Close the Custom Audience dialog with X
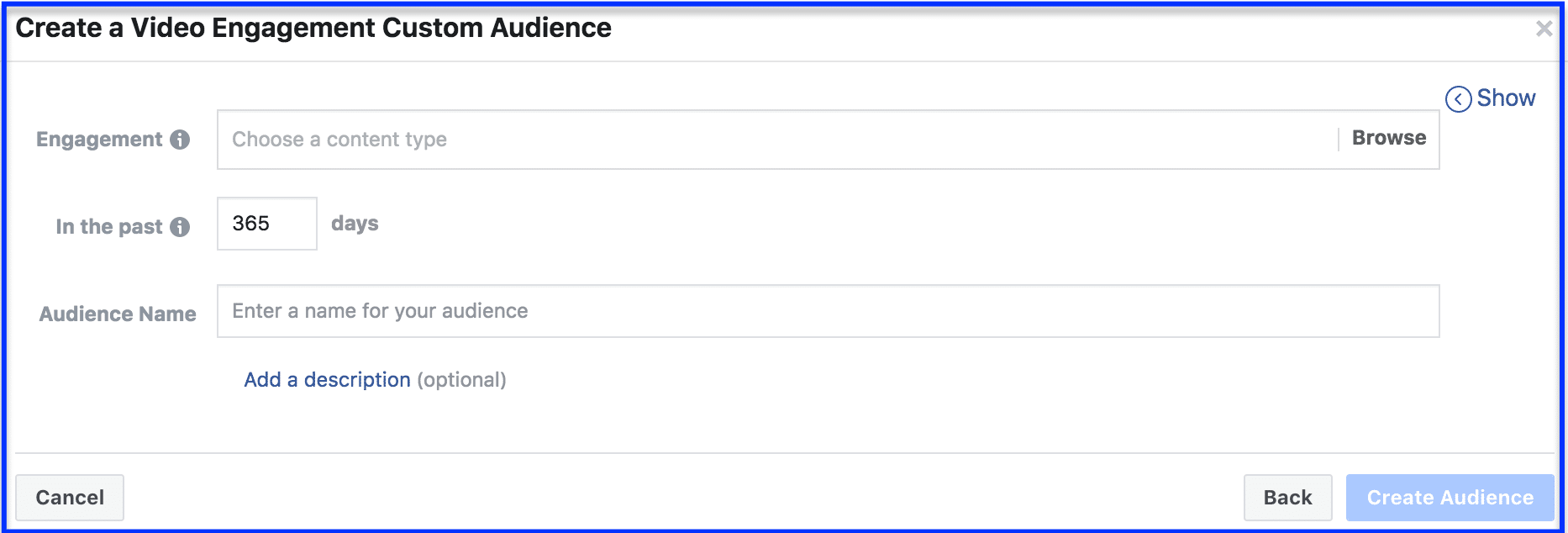The height and width of the screenshot is (533, 1568). pyautogui.click(x=1544, y=29)
